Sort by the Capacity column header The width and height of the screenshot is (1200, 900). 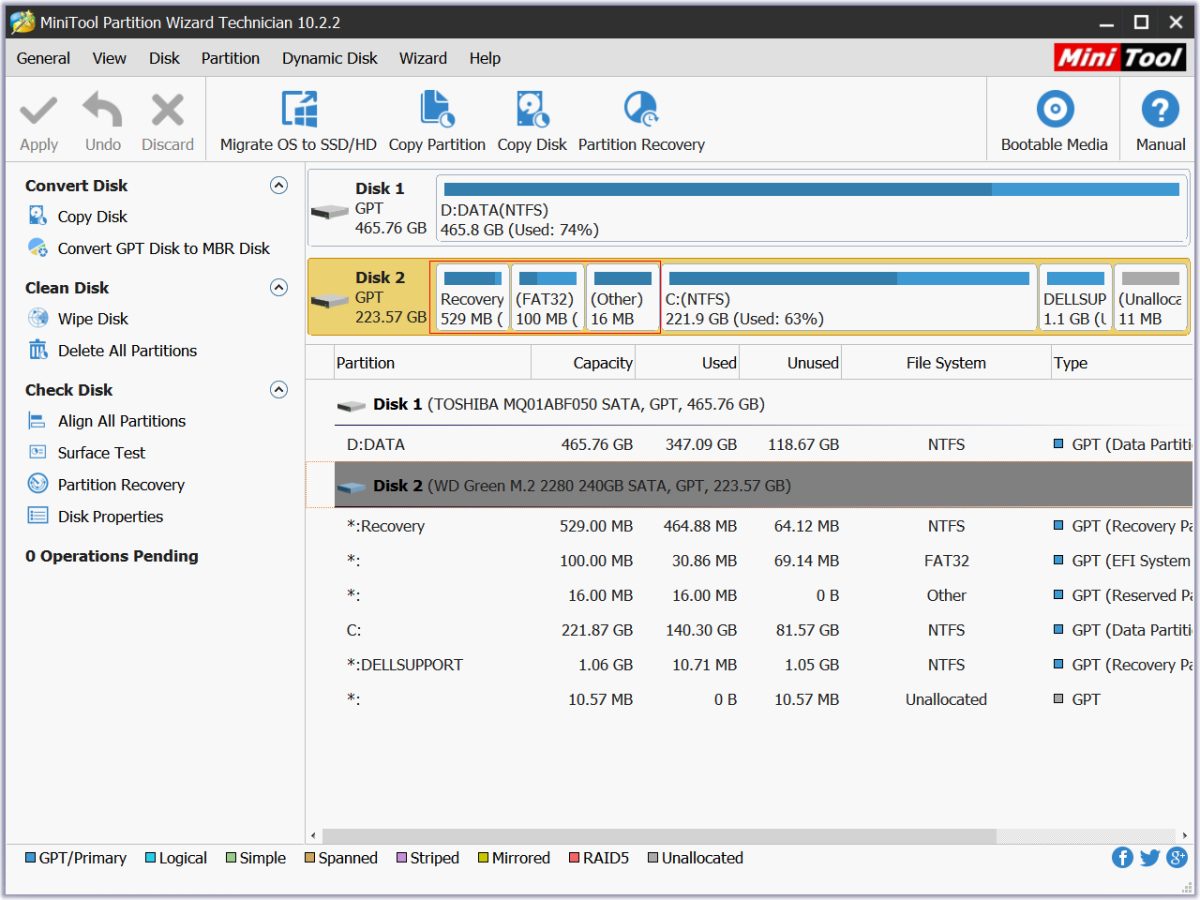tap(585, 363)
